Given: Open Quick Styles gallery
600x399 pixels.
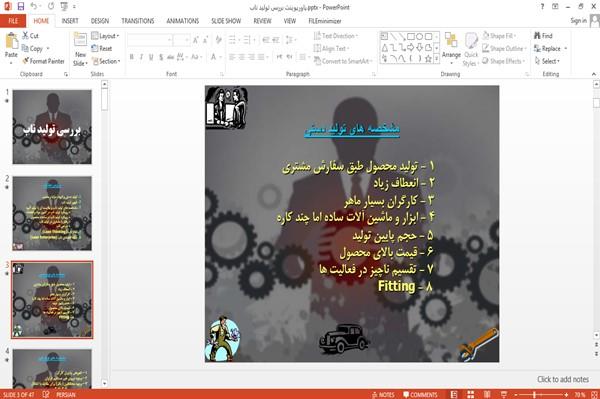Looking at the screenshot, I should [471, 50].
